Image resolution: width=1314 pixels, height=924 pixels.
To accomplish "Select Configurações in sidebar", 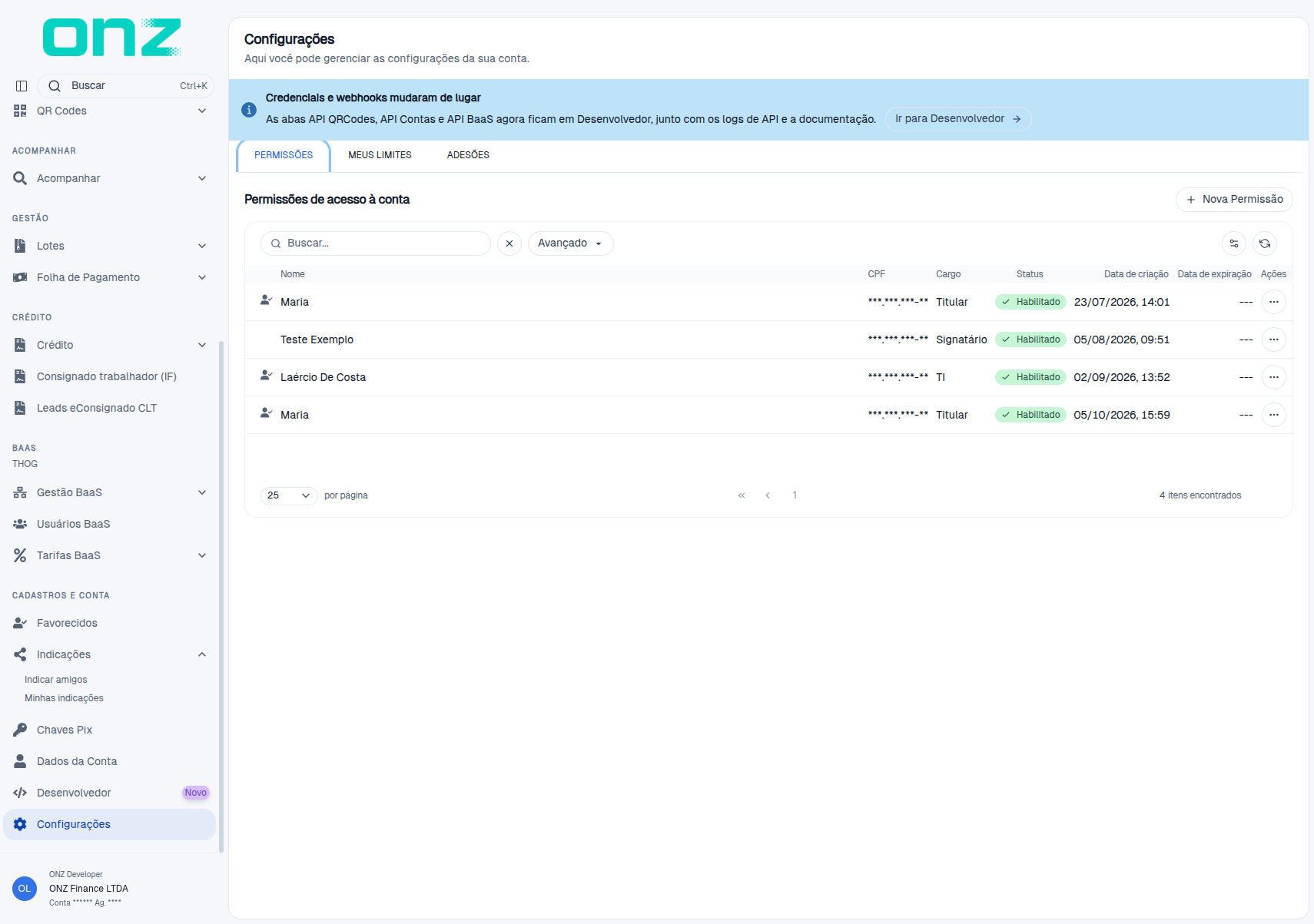I will coord(109,824).
